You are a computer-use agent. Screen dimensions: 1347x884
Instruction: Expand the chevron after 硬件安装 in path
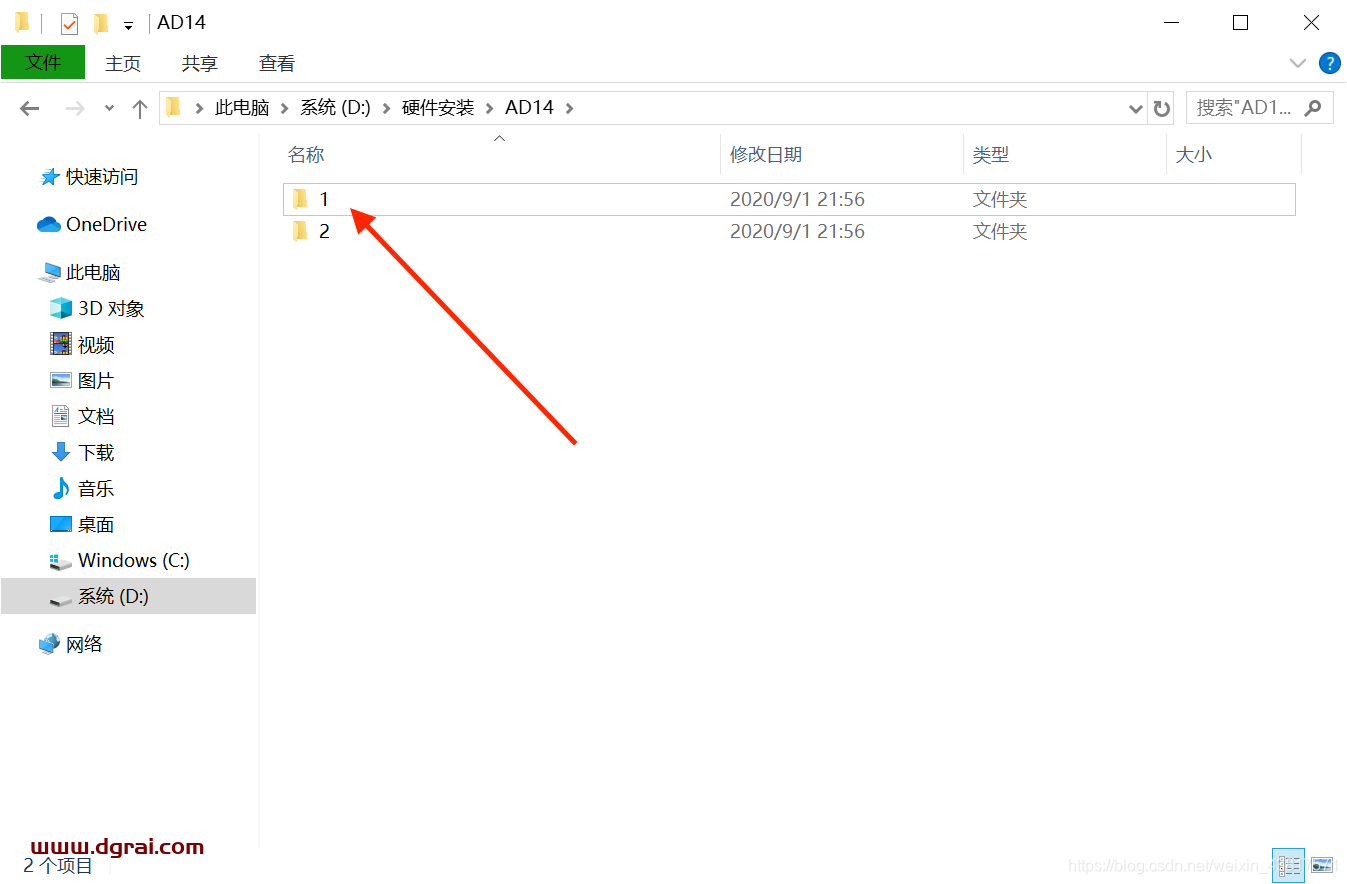[x=490, y=108]
